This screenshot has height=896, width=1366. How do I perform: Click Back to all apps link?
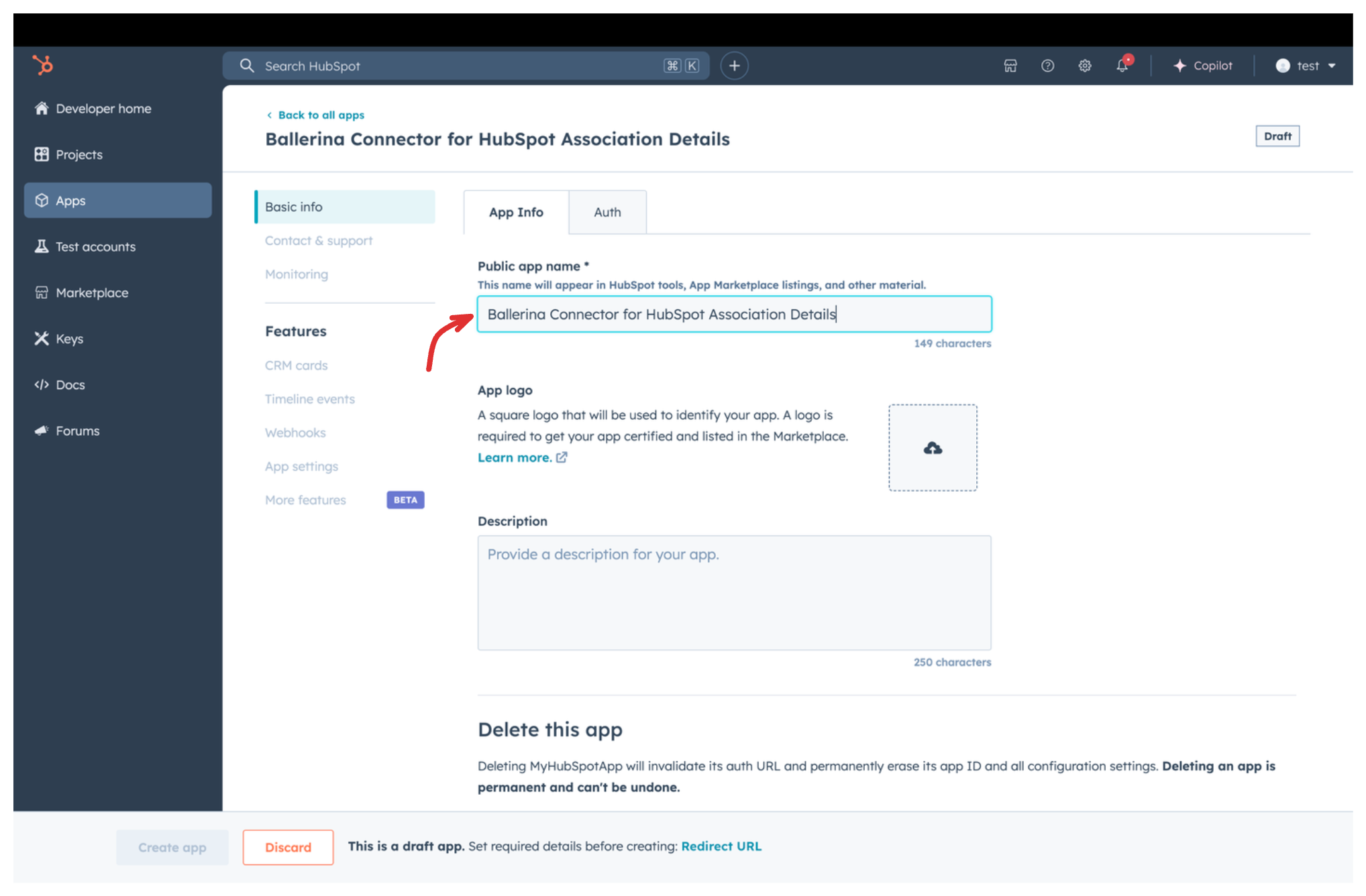click(321, 115)
